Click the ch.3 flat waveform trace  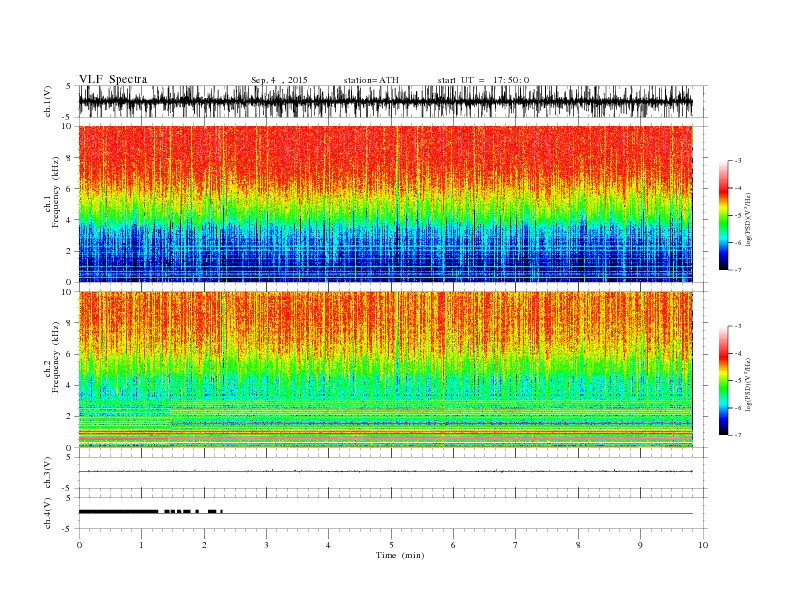(x=385, y=471)
